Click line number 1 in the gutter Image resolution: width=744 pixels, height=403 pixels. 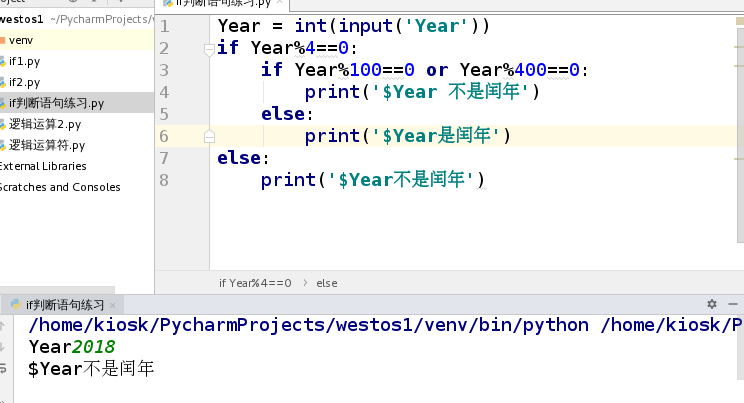(x=164, y=26)
